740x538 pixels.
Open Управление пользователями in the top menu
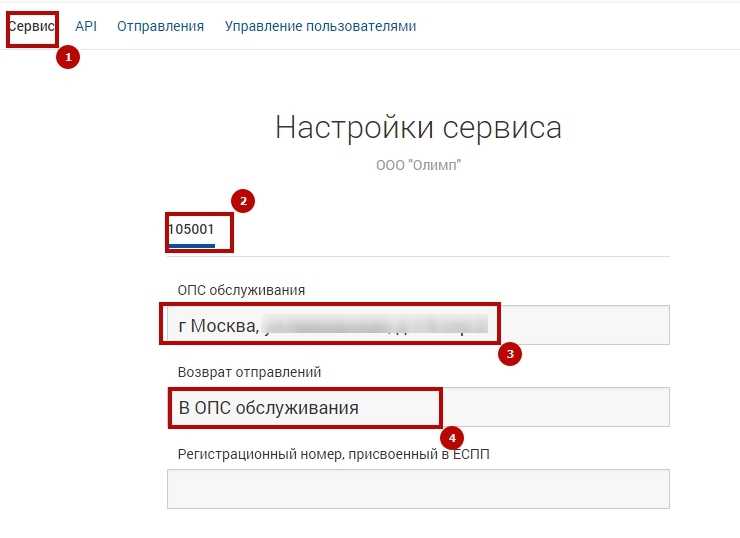coord(320,26)
